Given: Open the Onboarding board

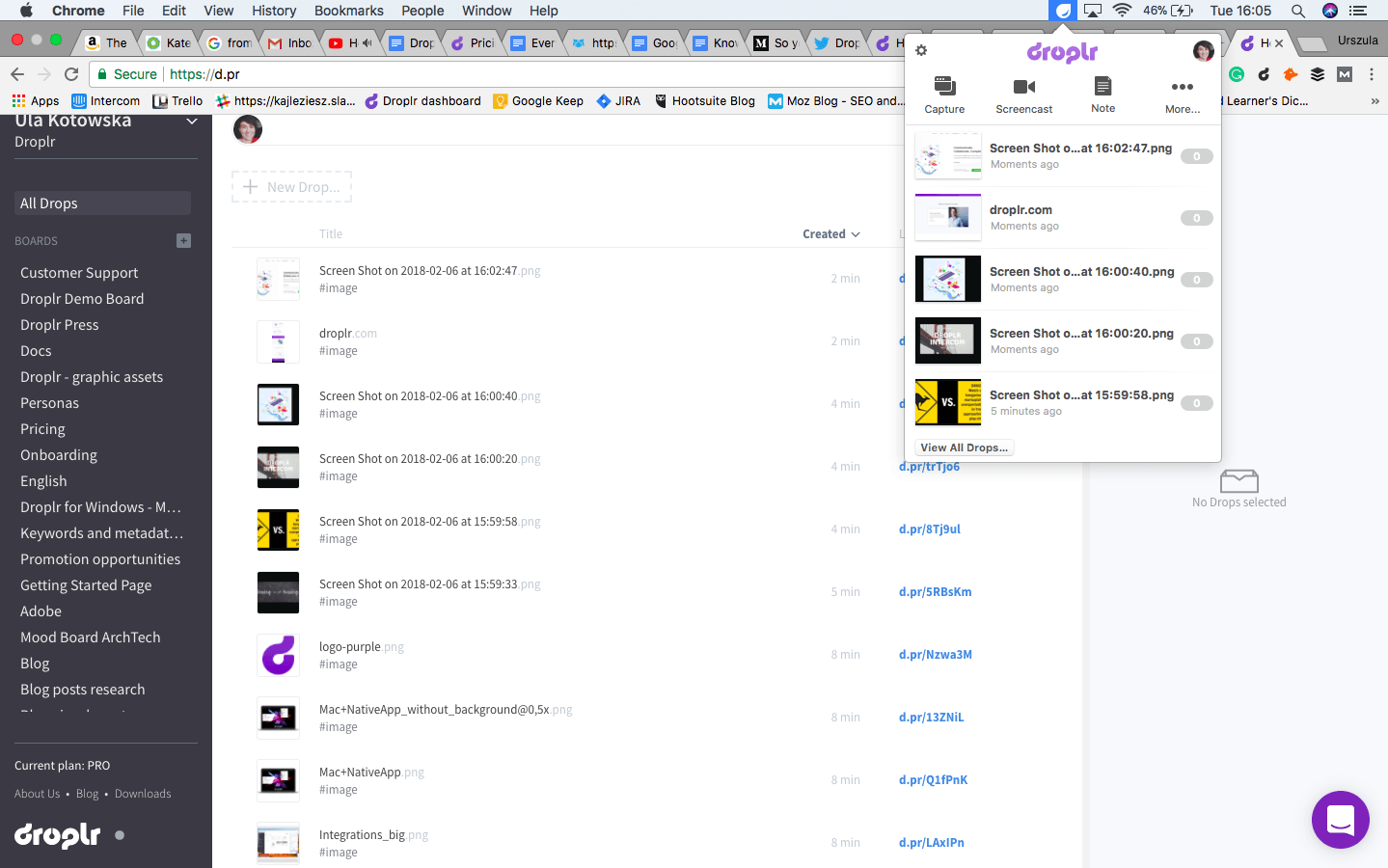Looking at the screenshot, I should 59,455.
